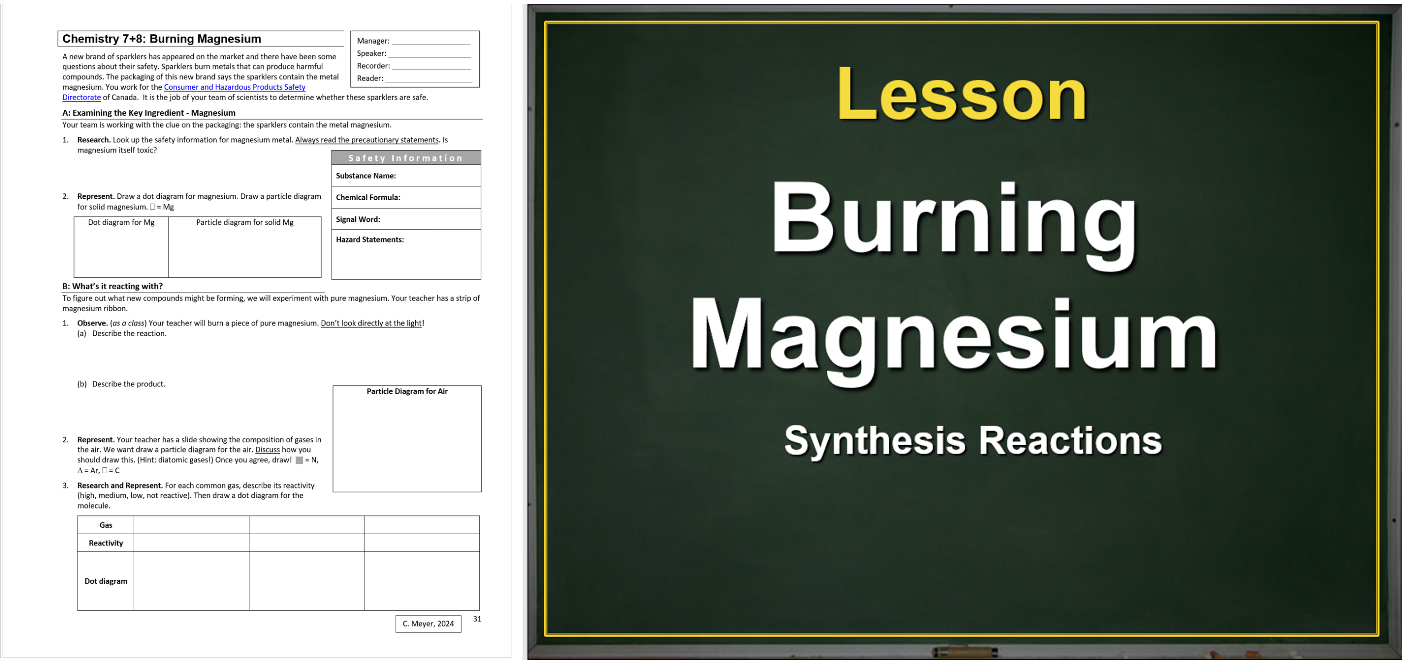Click the Reactivity row label cell
This screenshot has width=1405, height=661.
[x=105, y=543]
